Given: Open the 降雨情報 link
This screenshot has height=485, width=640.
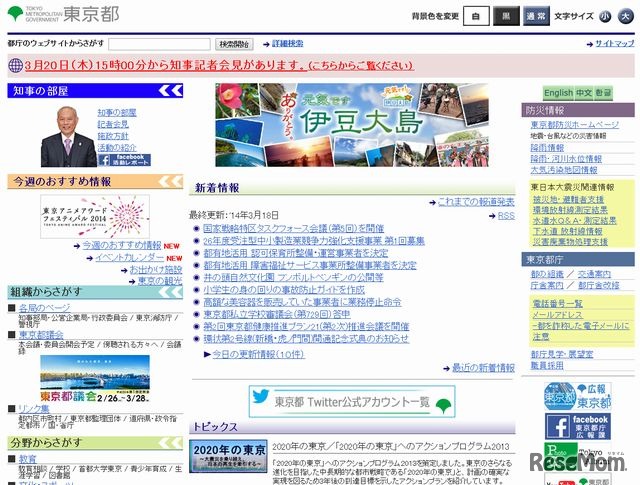Looking at the screenshot, I should pos(547,147).
